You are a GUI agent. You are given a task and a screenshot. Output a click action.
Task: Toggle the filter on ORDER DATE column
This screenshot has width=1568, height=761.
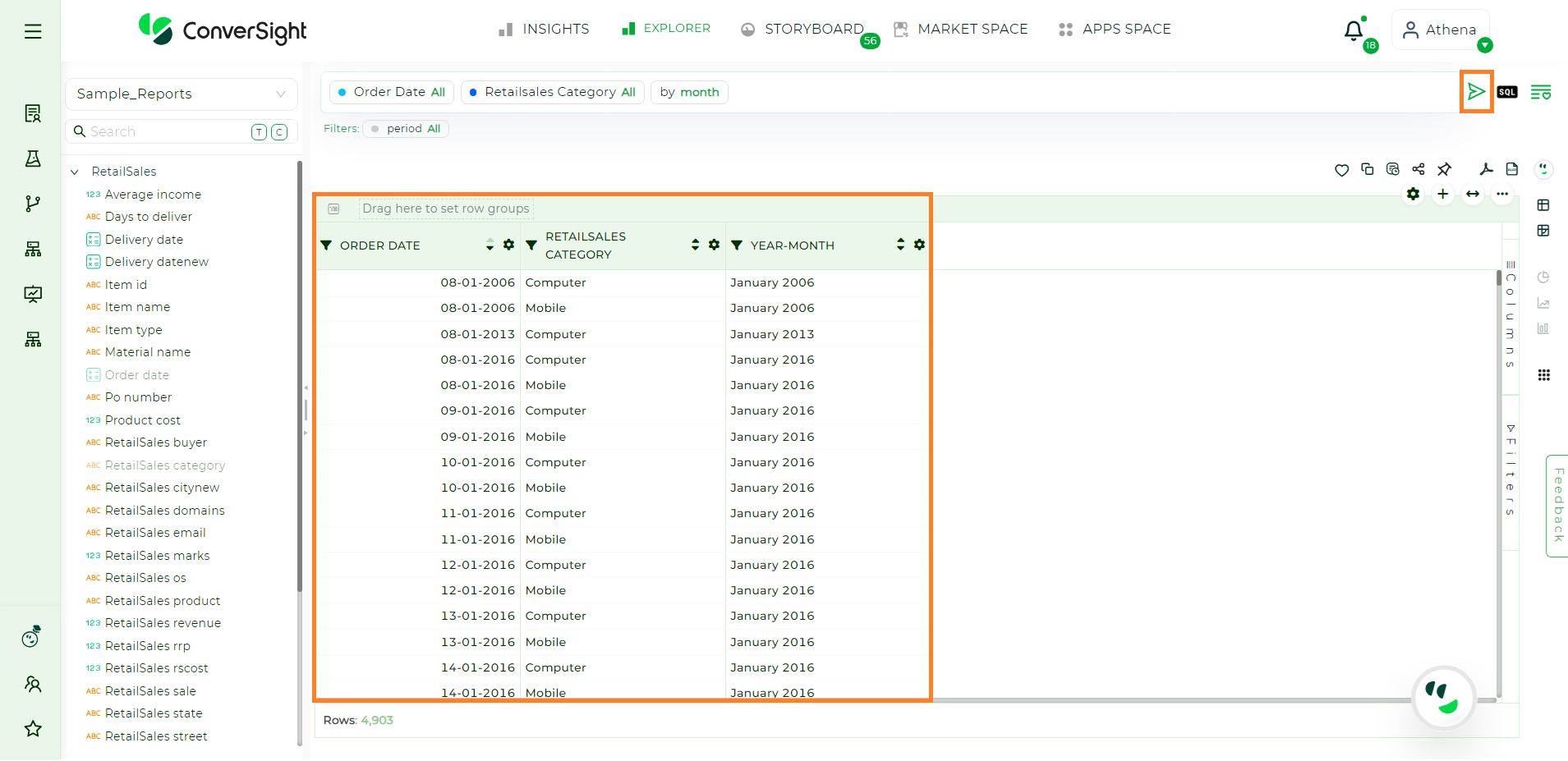pos(326,245)
